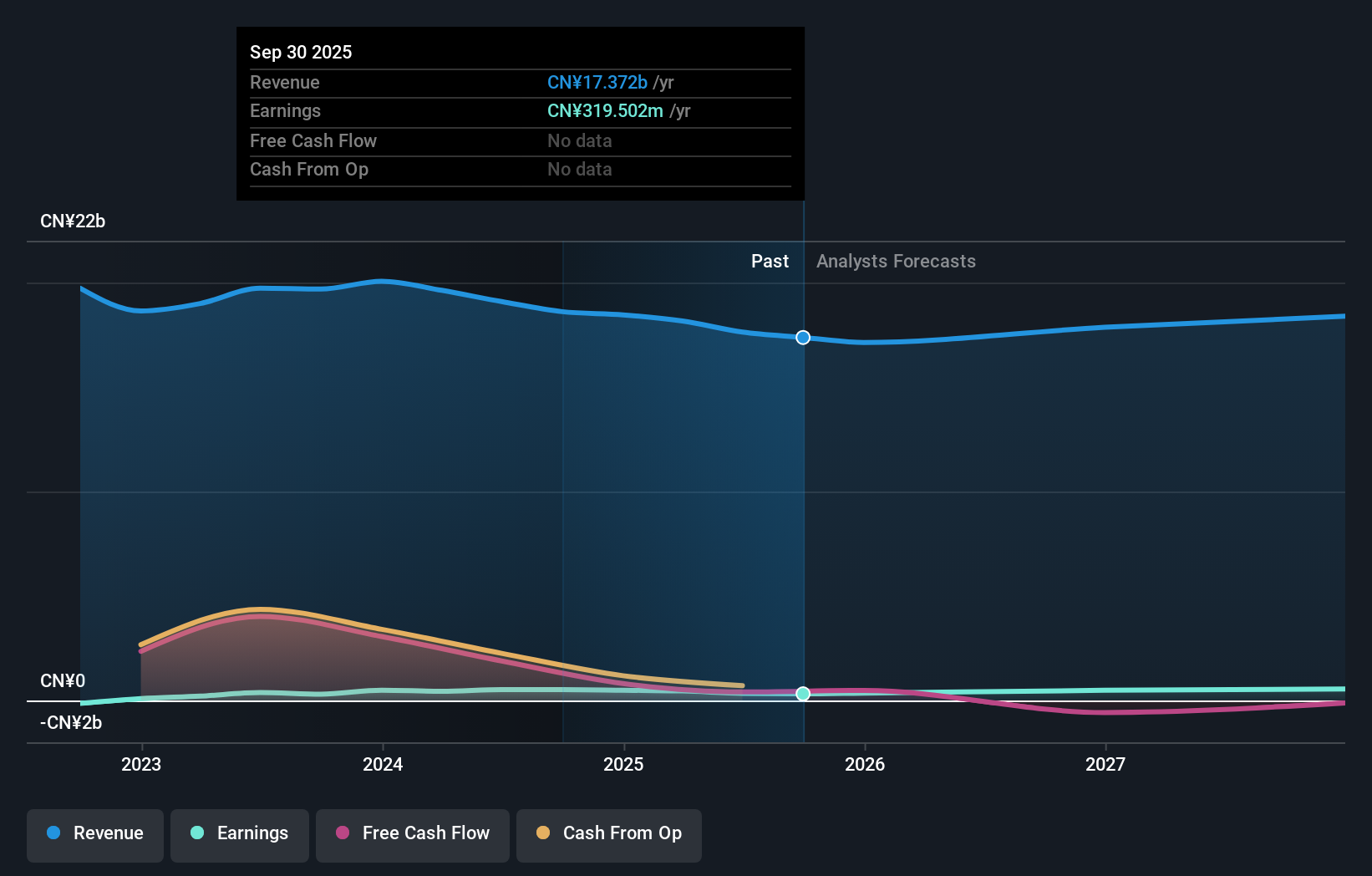This screenshot has height=876, width=1372.
Task: Click the 2025 x-axis label
Action: pos(623,764)
